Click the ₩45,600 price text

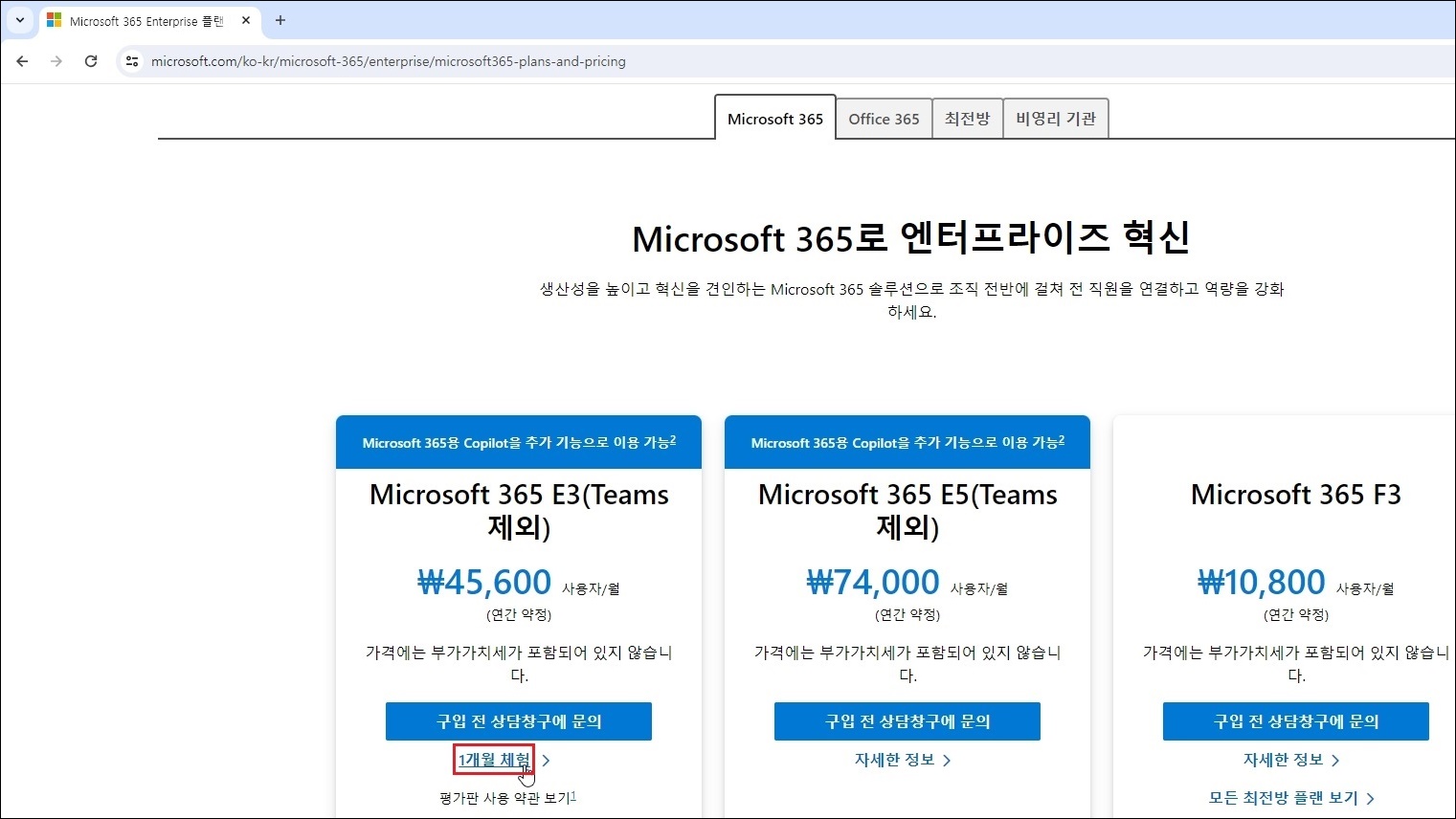(x=484, y=582)
